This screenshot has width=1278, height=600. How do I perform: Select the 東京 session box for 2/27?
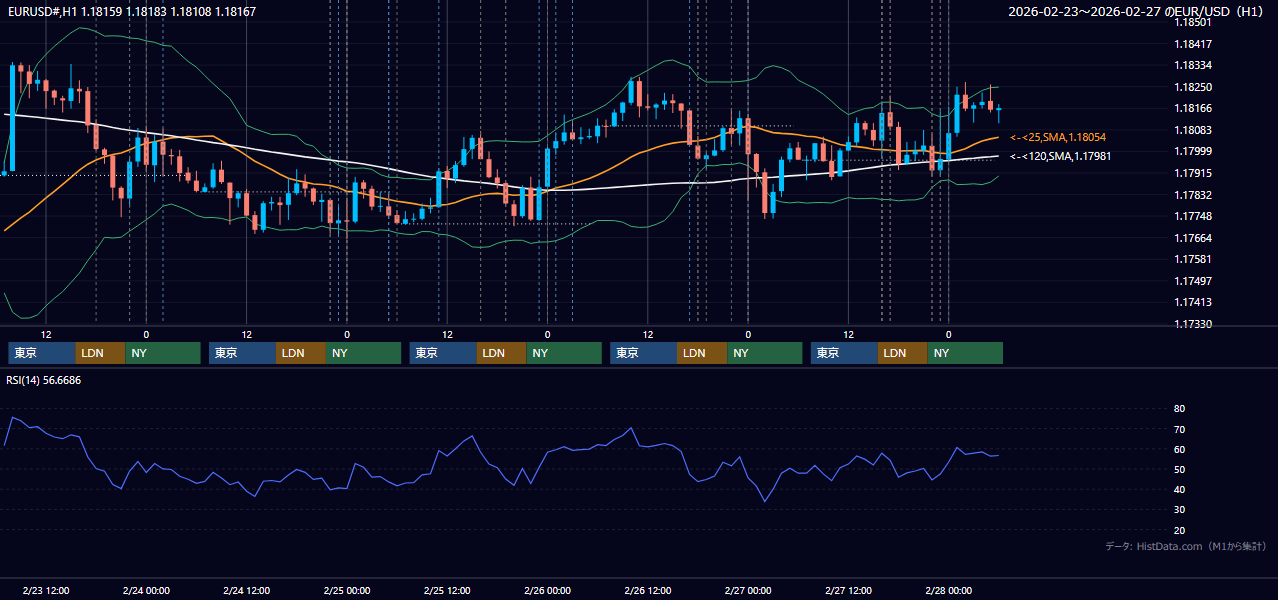click(x=844, y=353)
